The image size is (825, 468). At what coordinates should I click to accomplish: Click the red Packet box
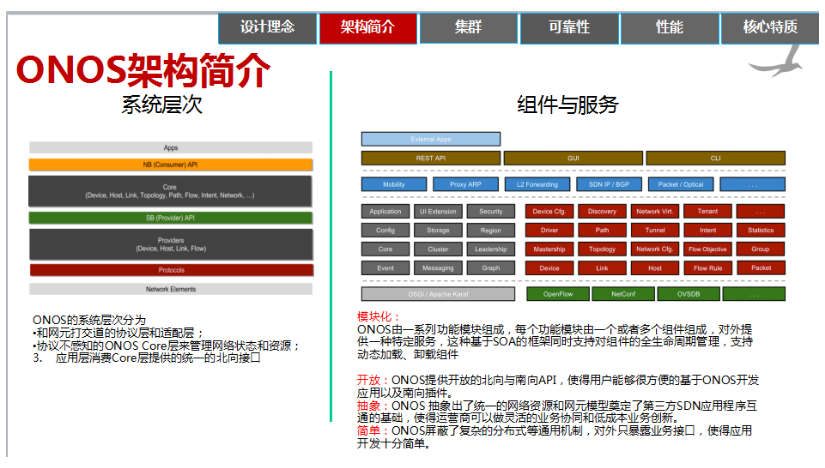pos(761,268)
